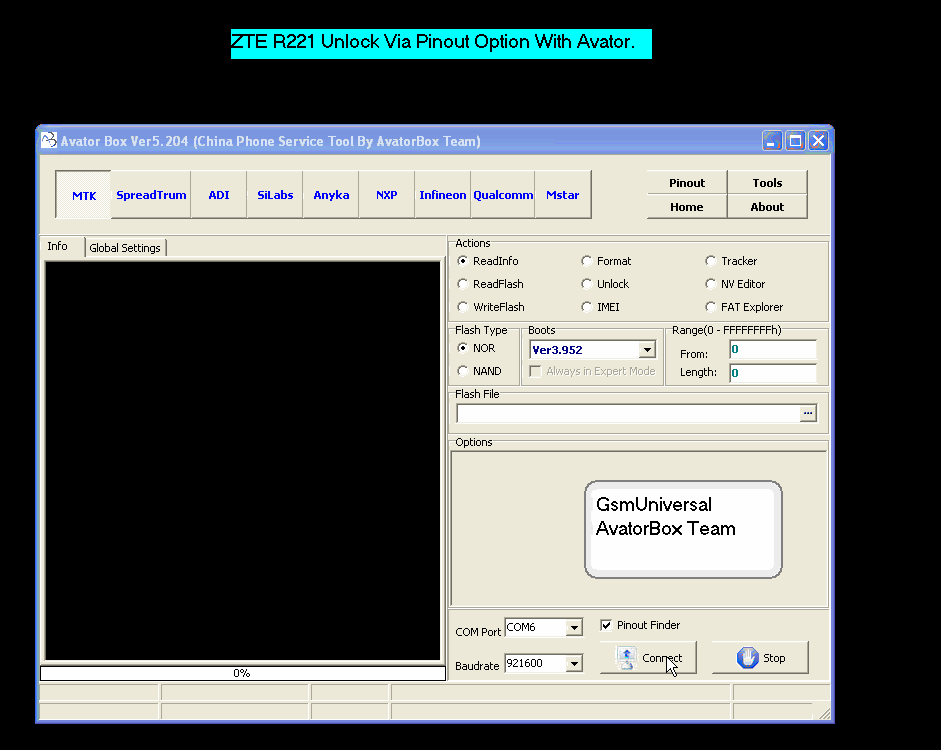The width and height of the screenshot is (941, 750).
Task: Expand the Boots version dropdown
Action: pos(646,350)
